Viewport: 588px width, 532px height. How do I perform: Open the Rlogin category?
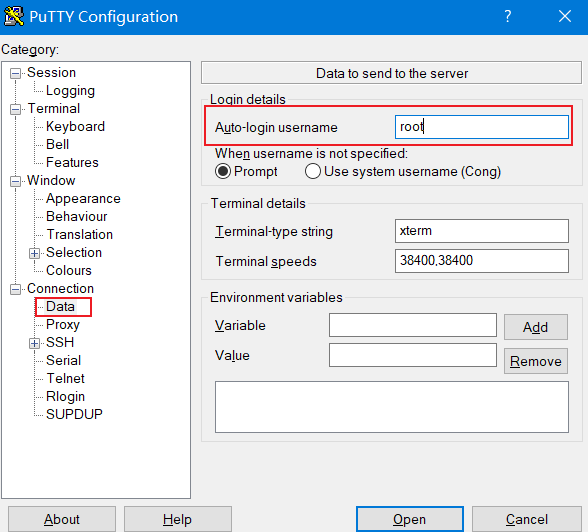(x=65, y=396)
